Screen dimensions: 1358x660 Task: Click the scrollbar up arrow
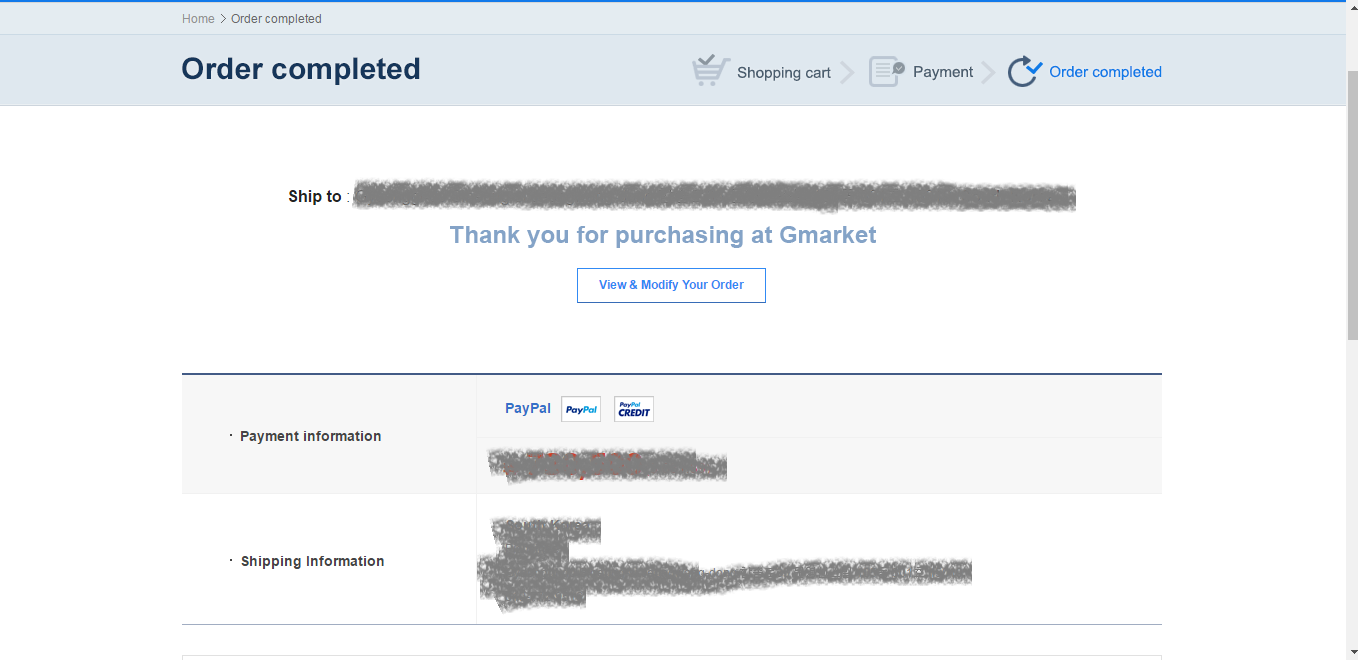(x=1352, y=7)
